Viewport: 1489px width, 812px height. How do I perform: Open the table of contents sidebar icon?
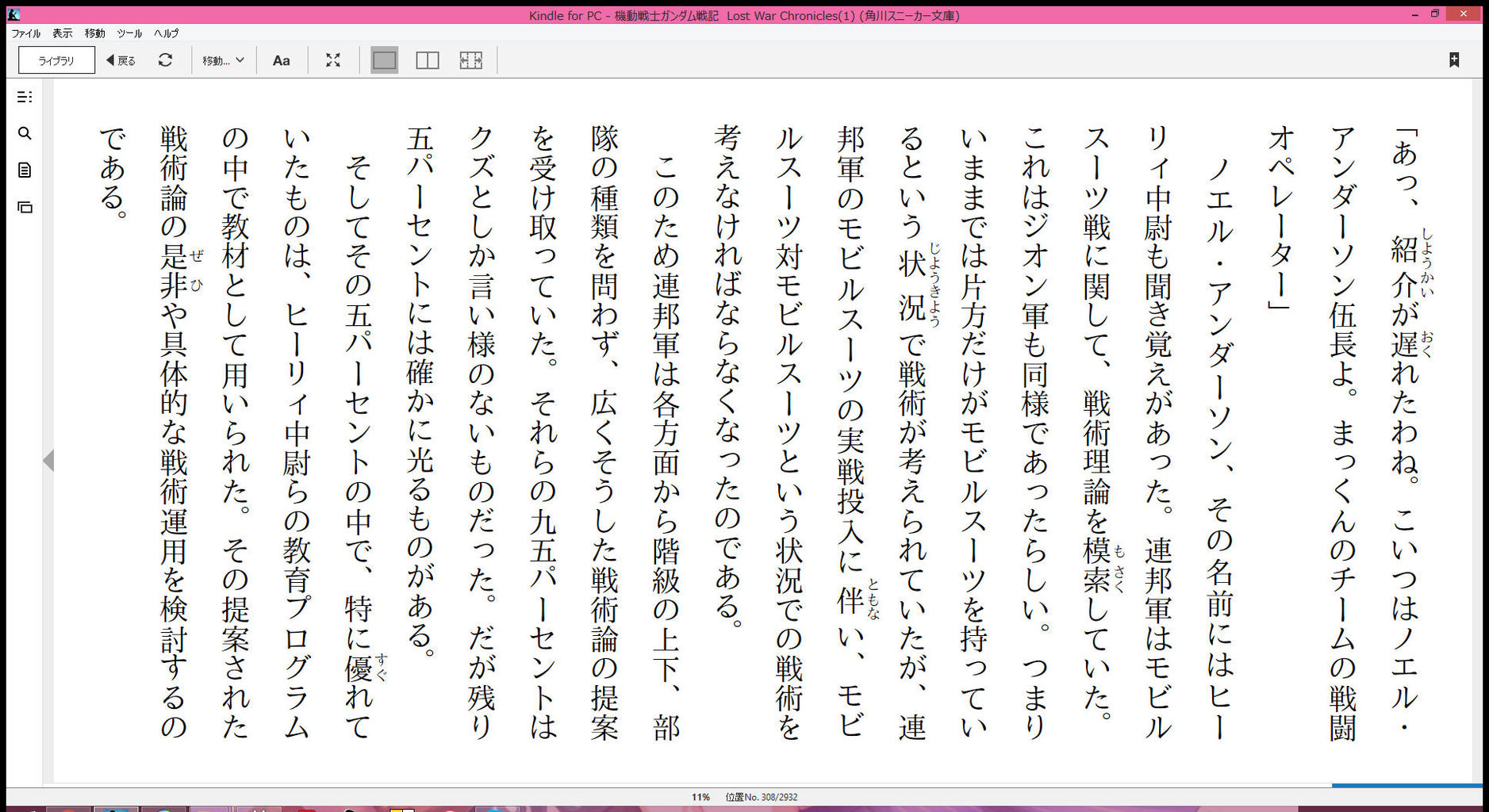click(25, 97)
